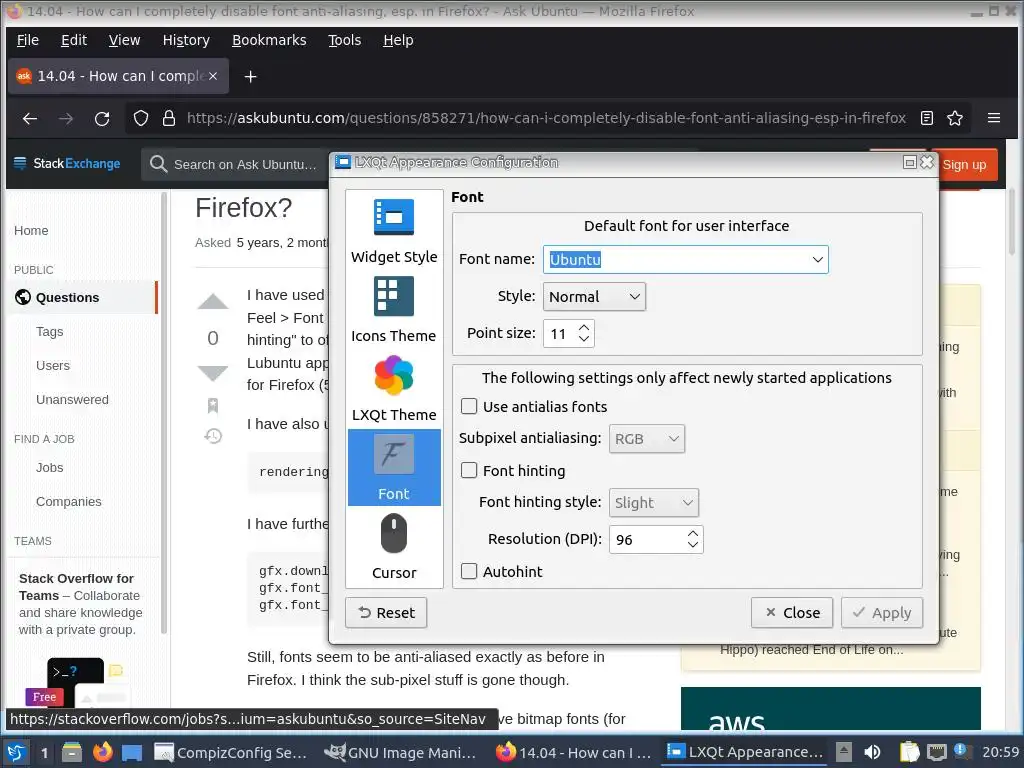The image size is (1024, 768).
Task: Open the Edit menu
Action: tap(74, 40)
